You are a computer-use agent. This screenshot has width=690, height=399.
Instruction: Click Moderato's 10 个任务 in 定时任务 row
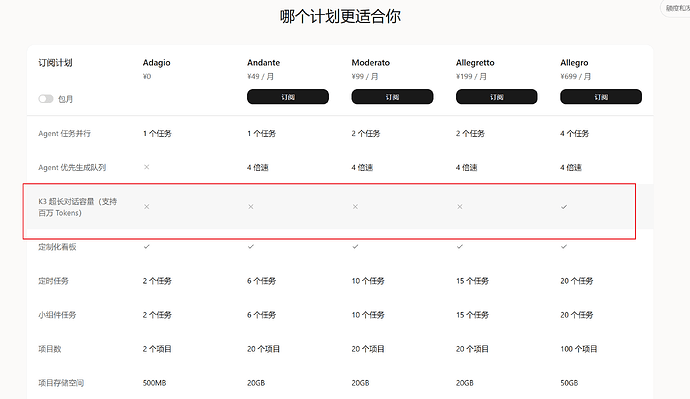point(368,281)
